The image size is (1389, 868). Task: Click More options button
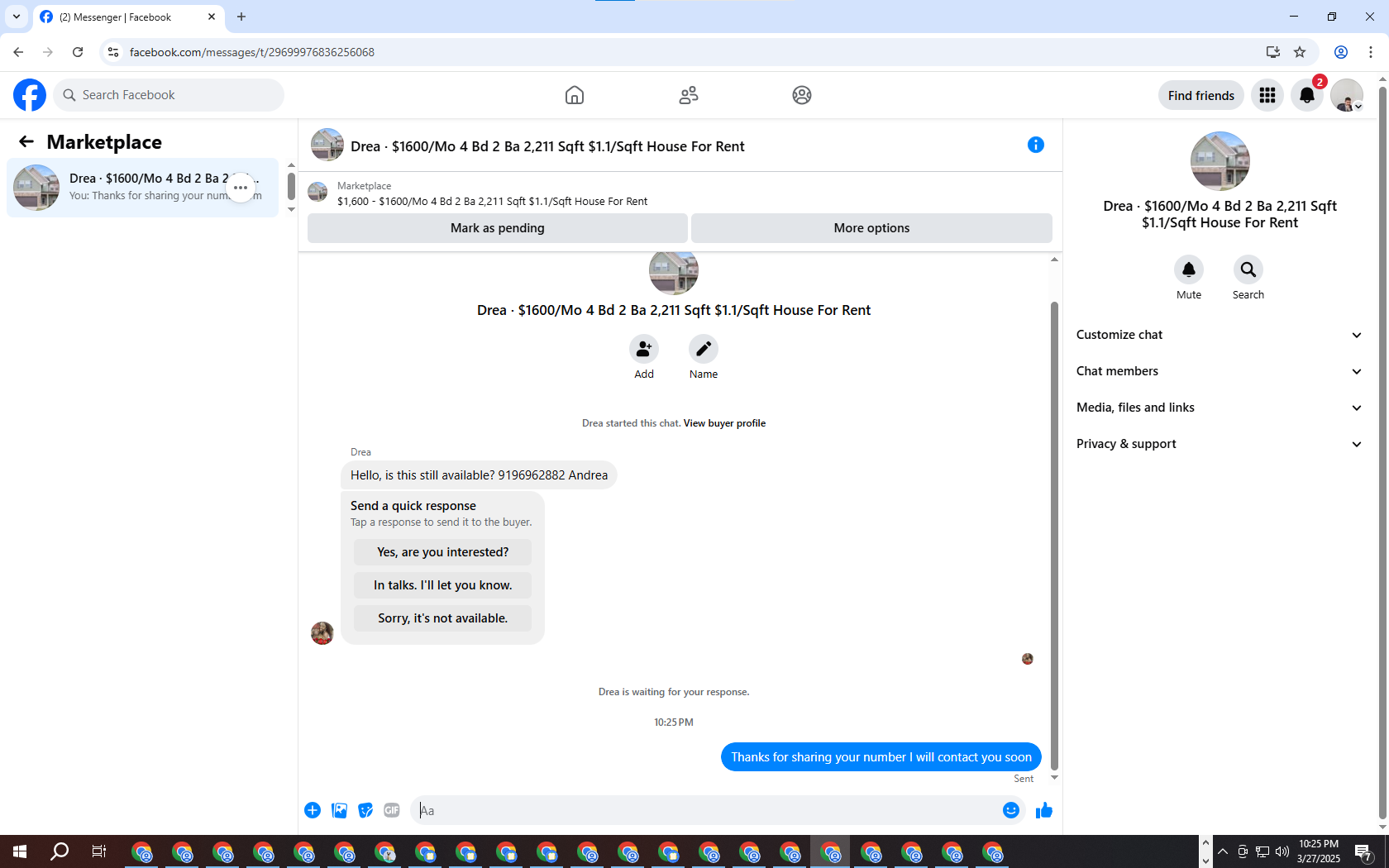click(871, 228)
